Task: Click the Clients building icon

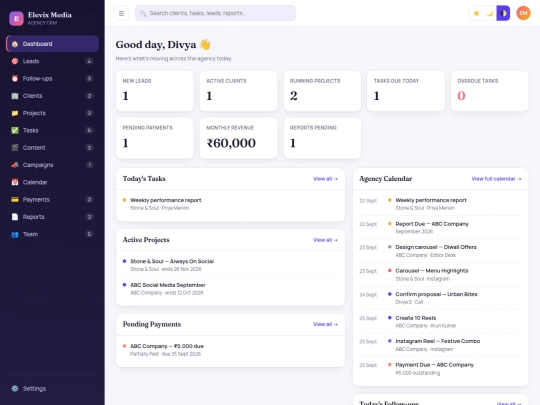Action: pos(15,96)
